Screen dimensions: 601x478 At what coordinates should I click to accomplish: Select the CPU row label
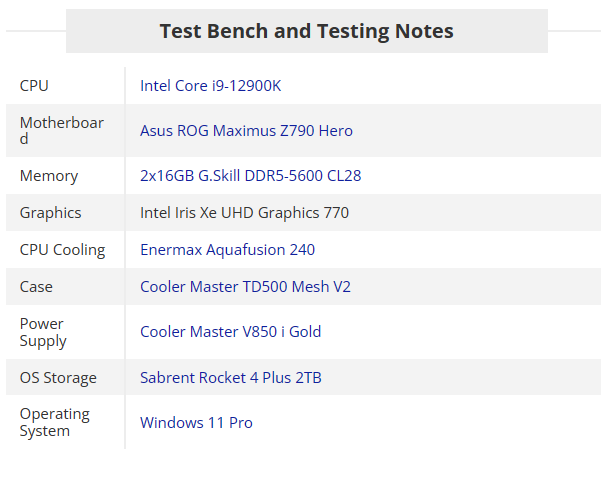(x=34, y=86)
